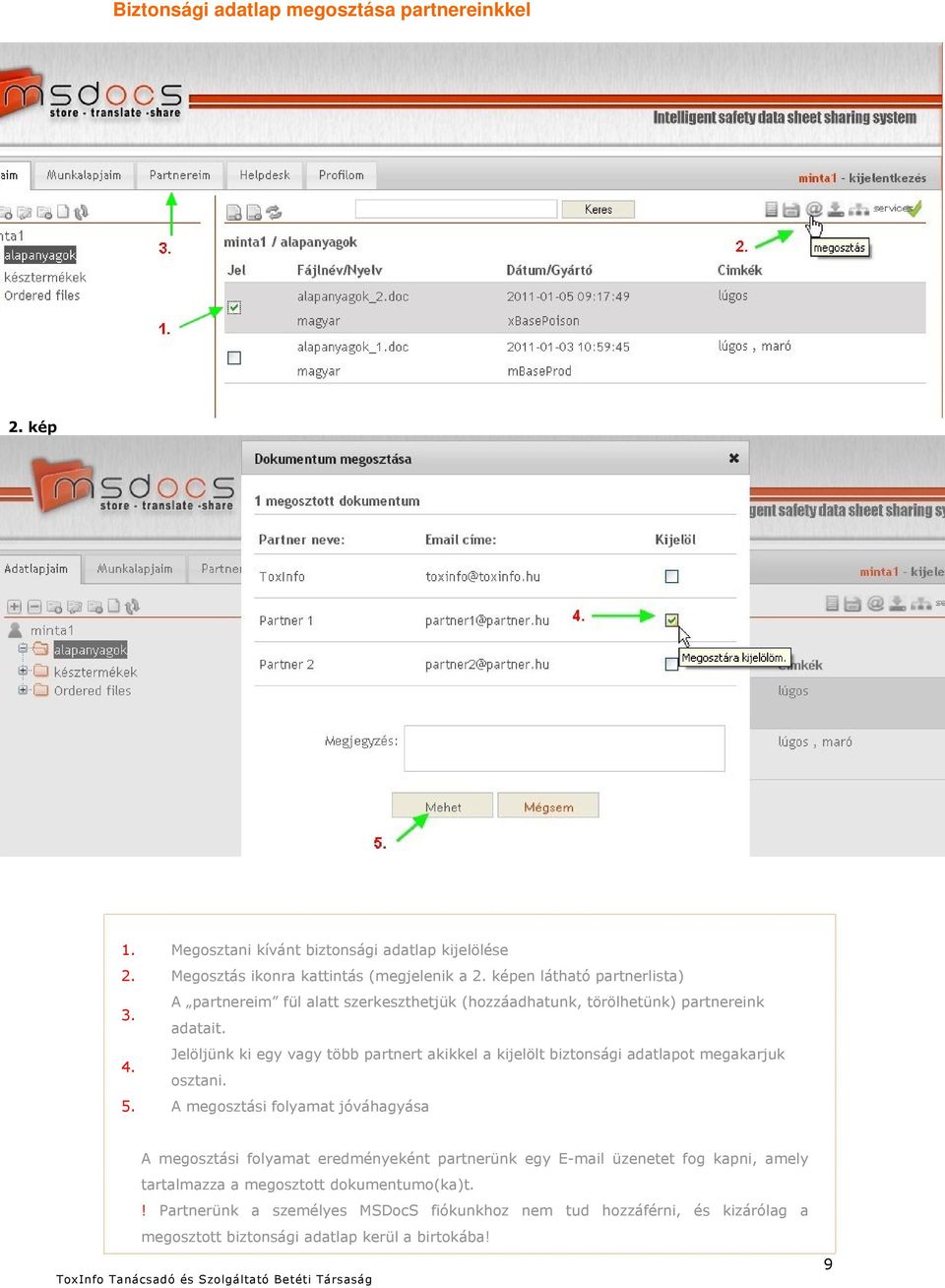Screen dimensions: 945x1288
Task: Expand the késztermékek folder in lower tree
Action: (x=23, y=671)
